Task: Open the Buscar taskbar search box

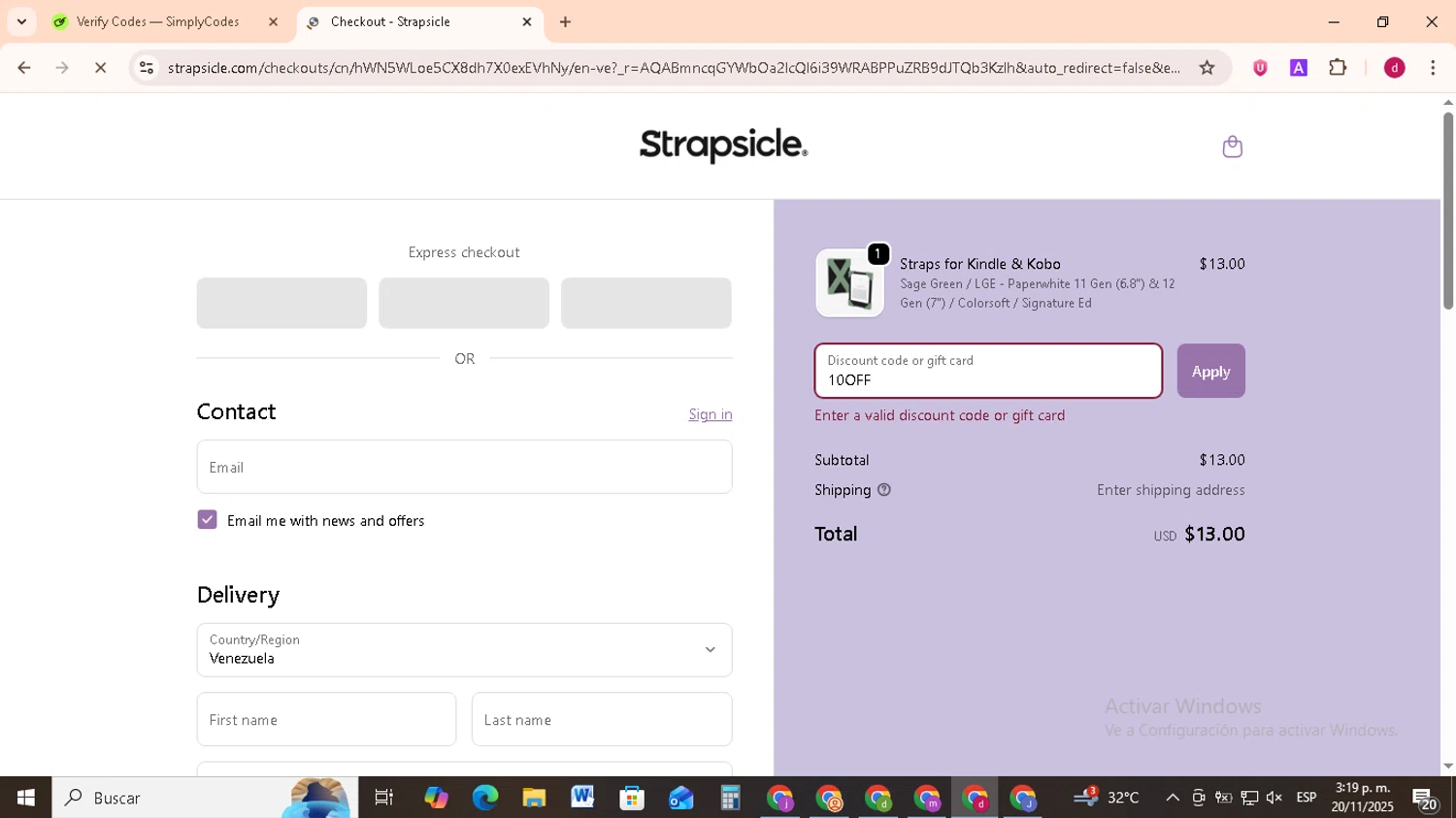Action: [x=205, y=798]
